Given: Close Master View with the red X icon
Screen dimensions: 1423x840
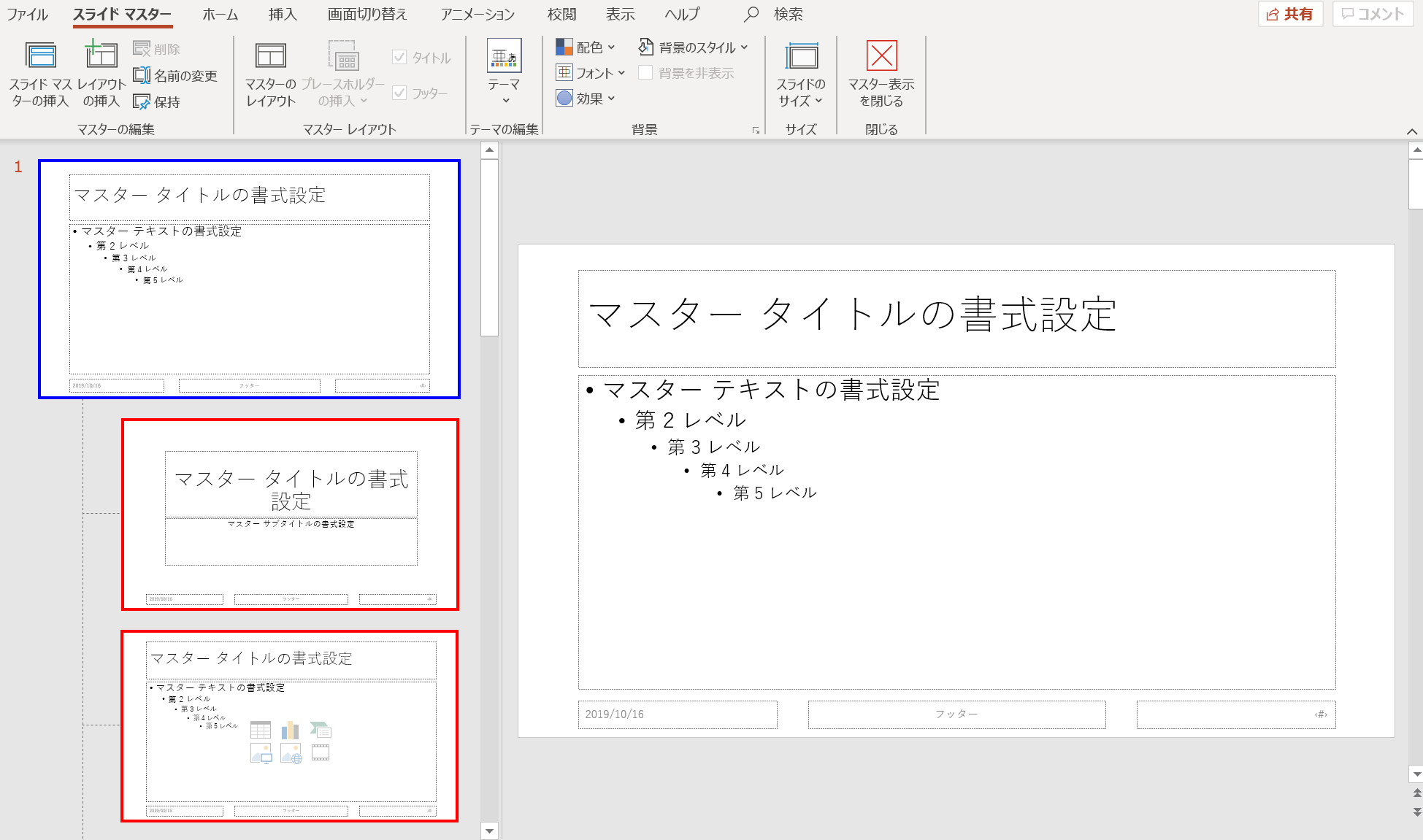Looking at the screenshot, I should point(882,55).
